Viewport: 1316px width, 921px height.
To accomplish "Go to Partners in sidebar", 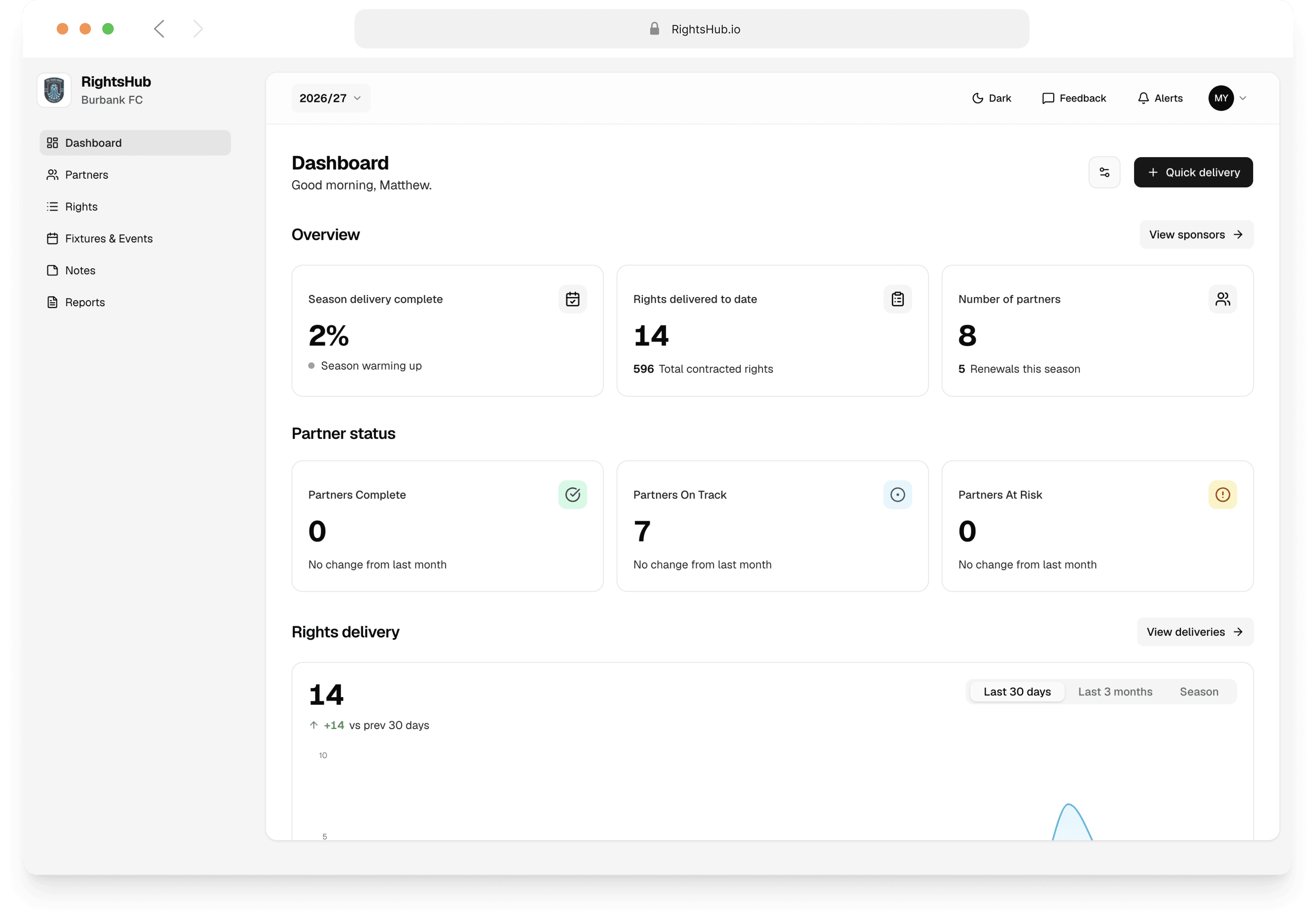I will point(135,174).
